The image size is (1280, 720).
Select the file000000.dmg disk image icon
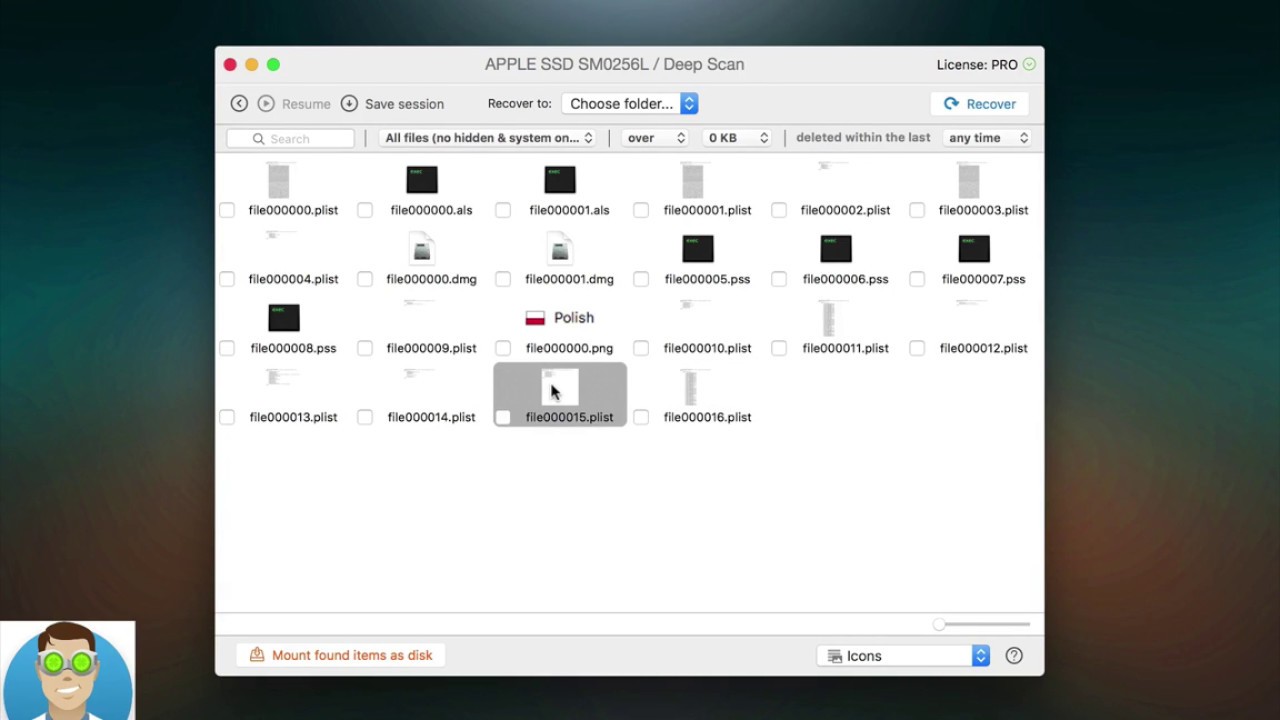coord(422,249)
